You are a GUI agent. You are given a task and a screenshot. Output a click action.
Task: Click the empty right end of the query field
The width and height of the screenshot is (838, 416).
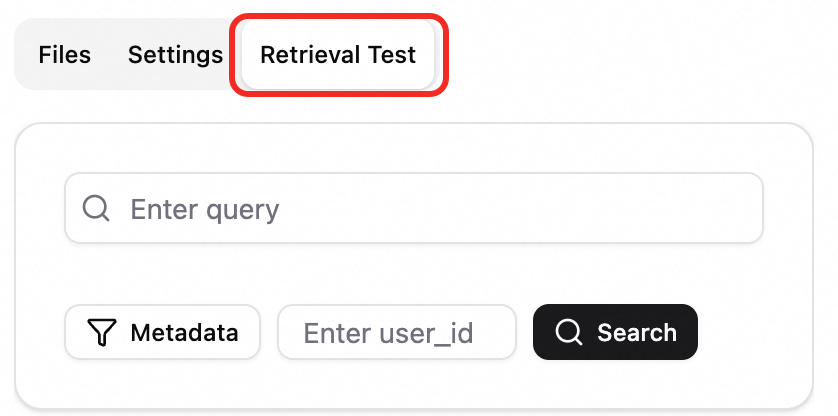pos(695,208)
